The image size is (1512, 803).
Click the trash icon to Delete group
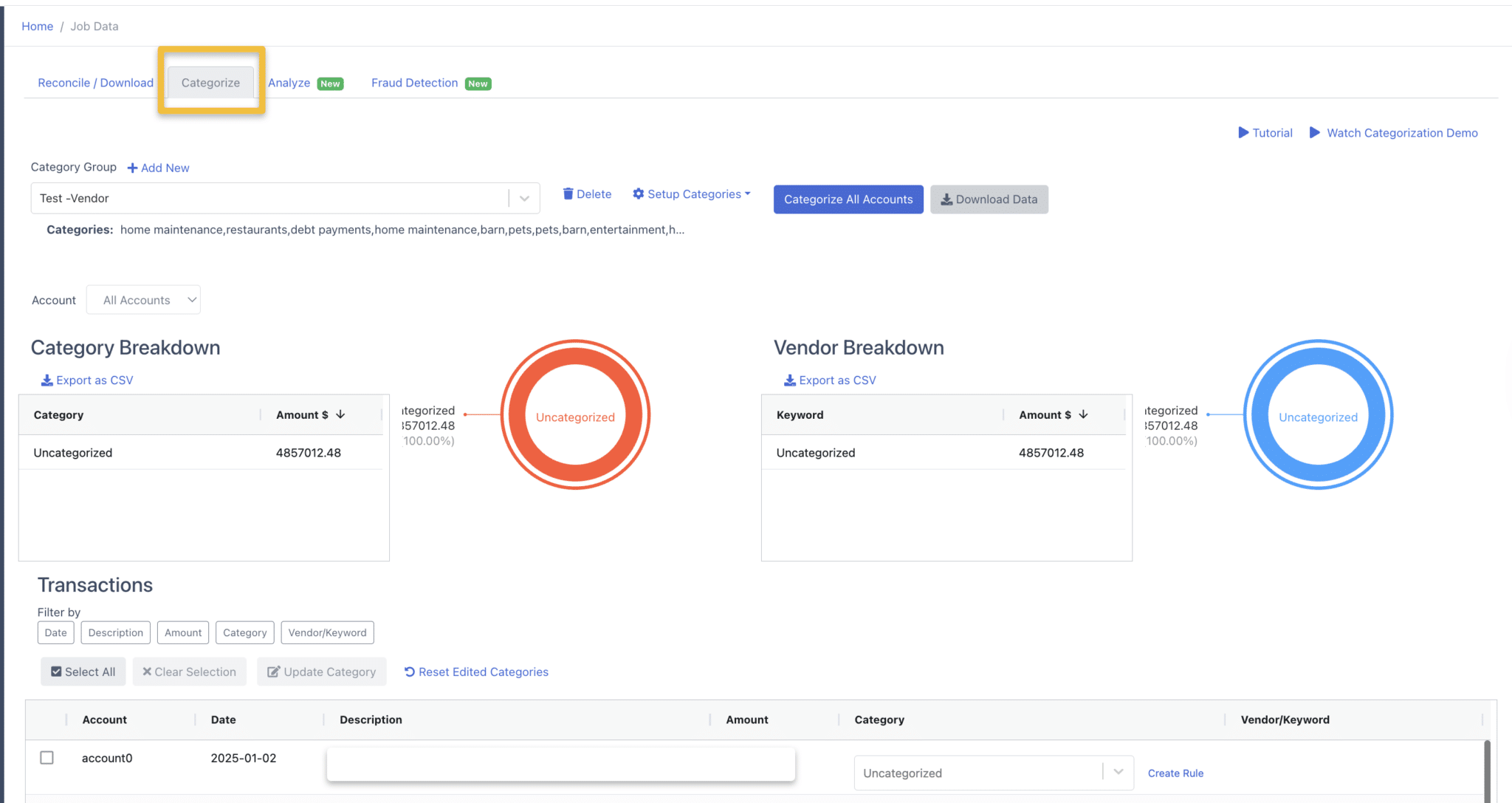click(x=568, y=194)
